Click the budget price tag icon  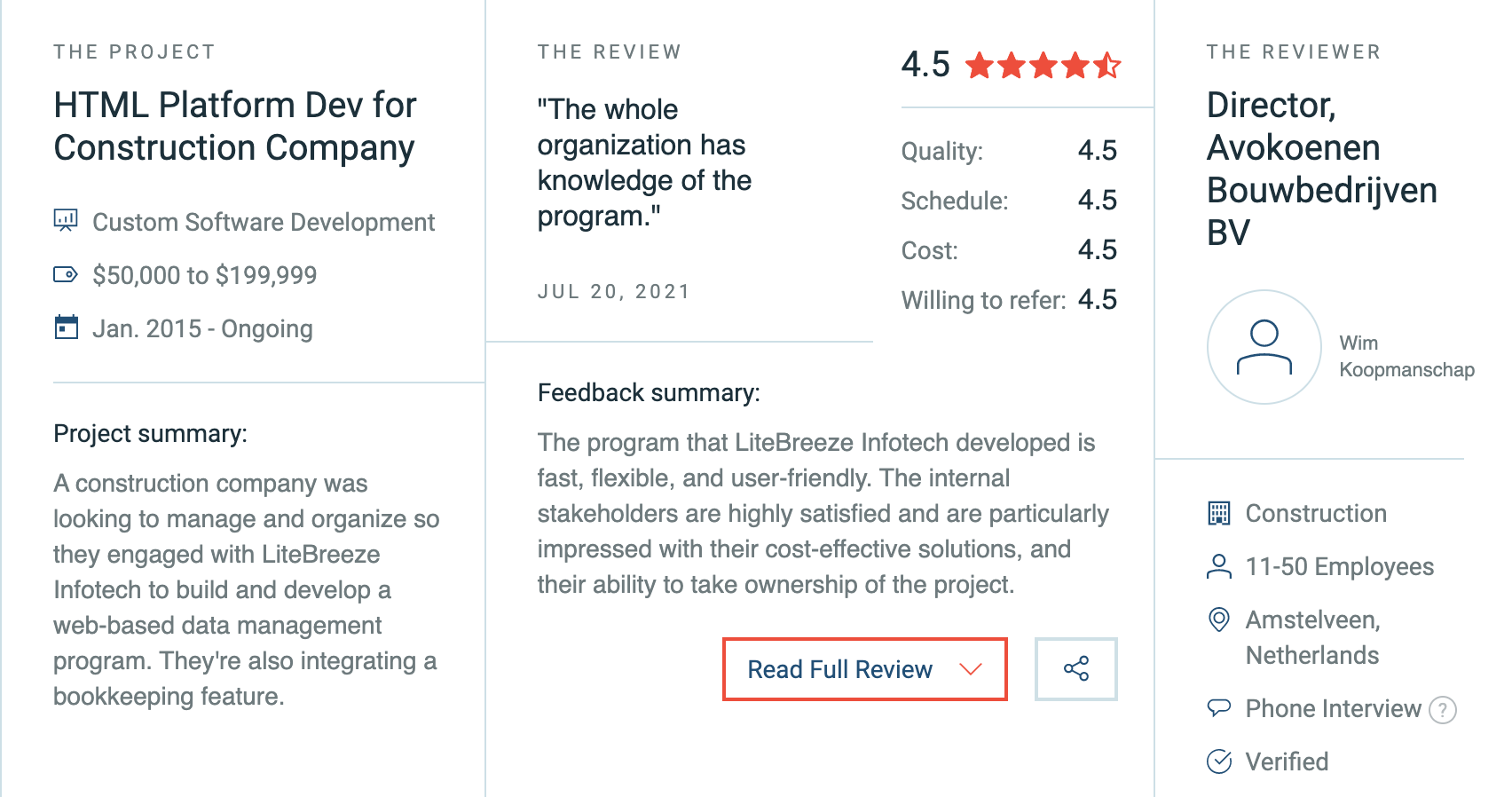(66, 274)
